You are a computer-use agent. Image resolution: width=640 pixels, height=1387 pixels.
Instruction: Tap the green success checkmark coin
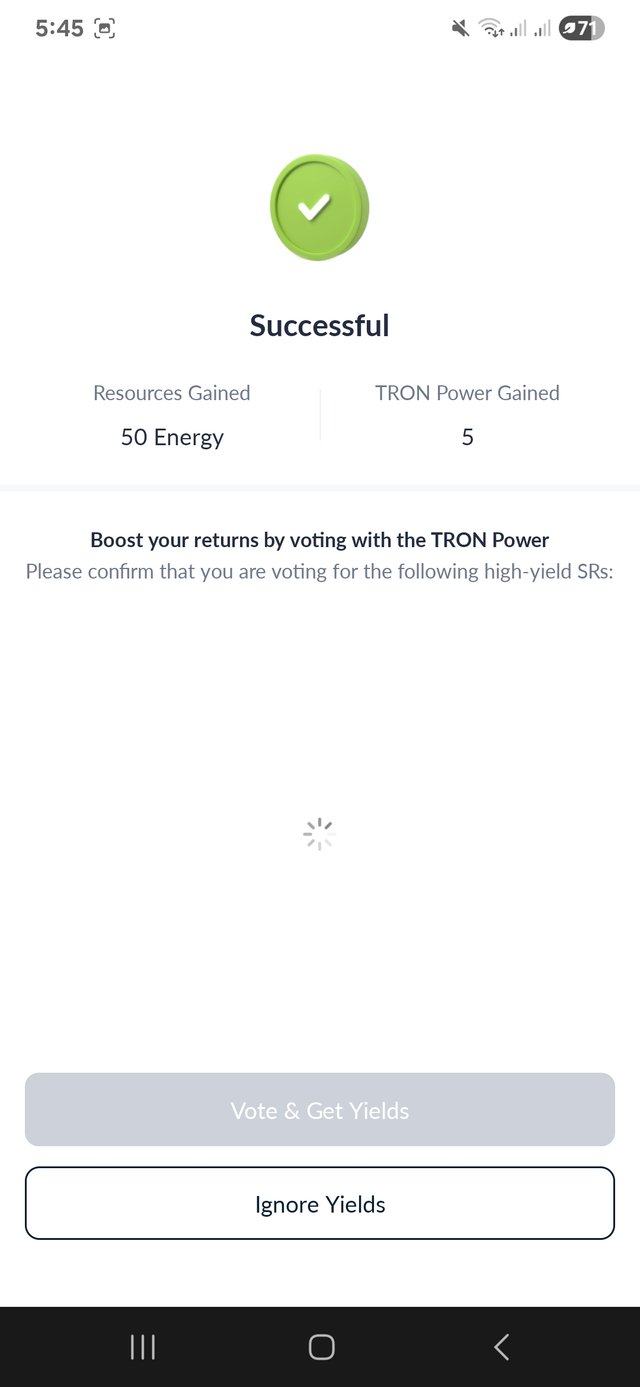(x=319, y=207)
